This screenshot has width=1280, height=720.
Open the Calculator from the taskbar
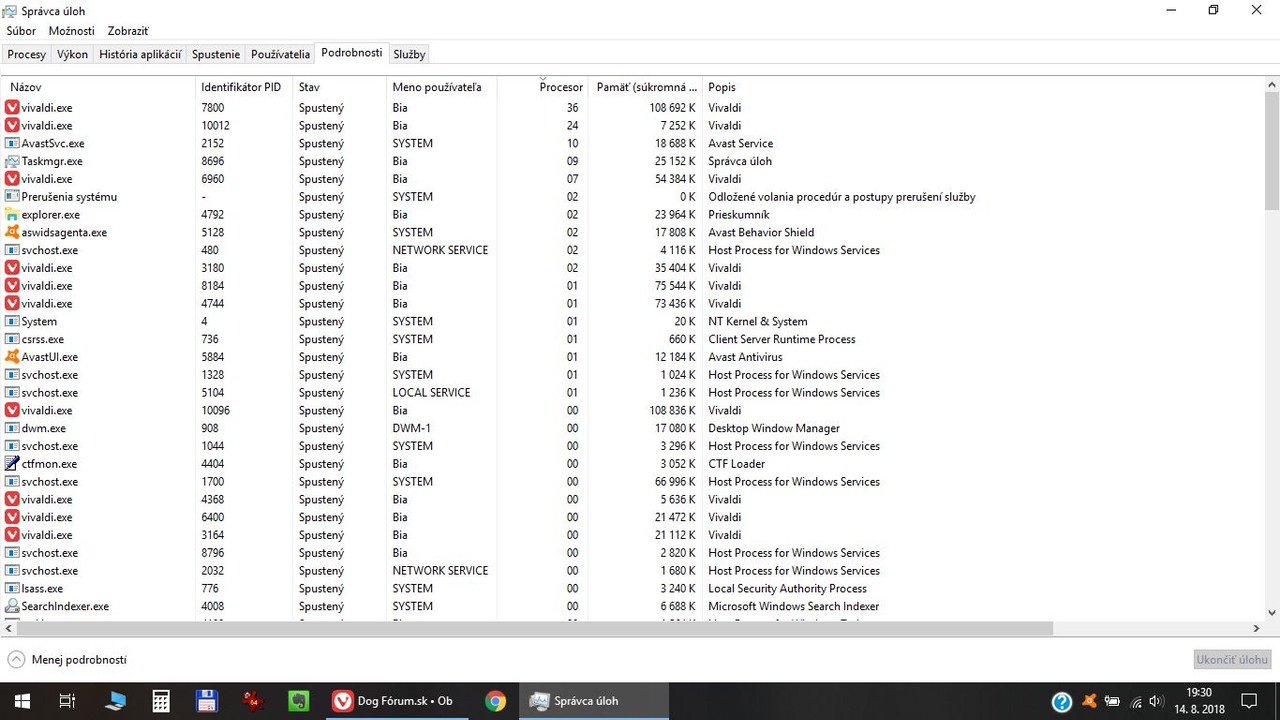click(x=161, y=701)
